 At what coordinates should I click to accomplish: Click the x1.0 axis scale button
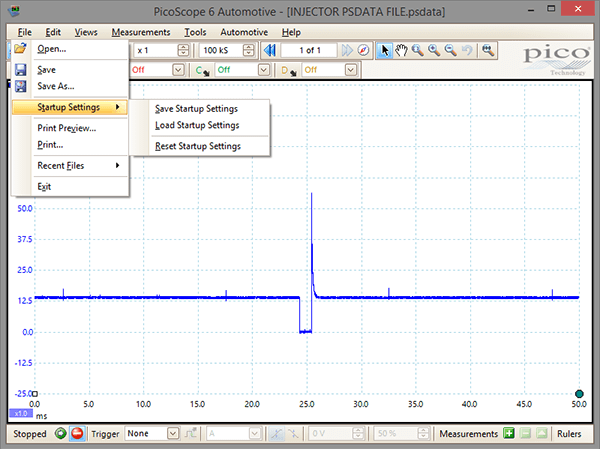pyautogui.click(x=21, y=414)
